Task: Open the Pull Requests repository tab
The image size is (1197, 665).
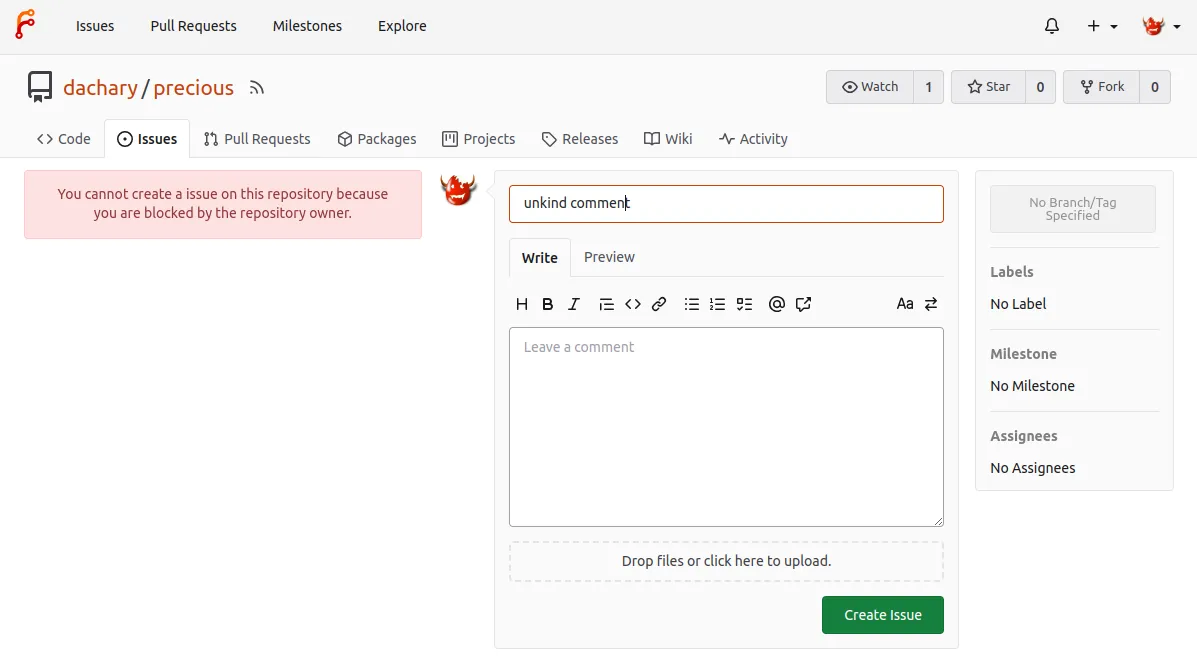Action: tap(257, 139)
